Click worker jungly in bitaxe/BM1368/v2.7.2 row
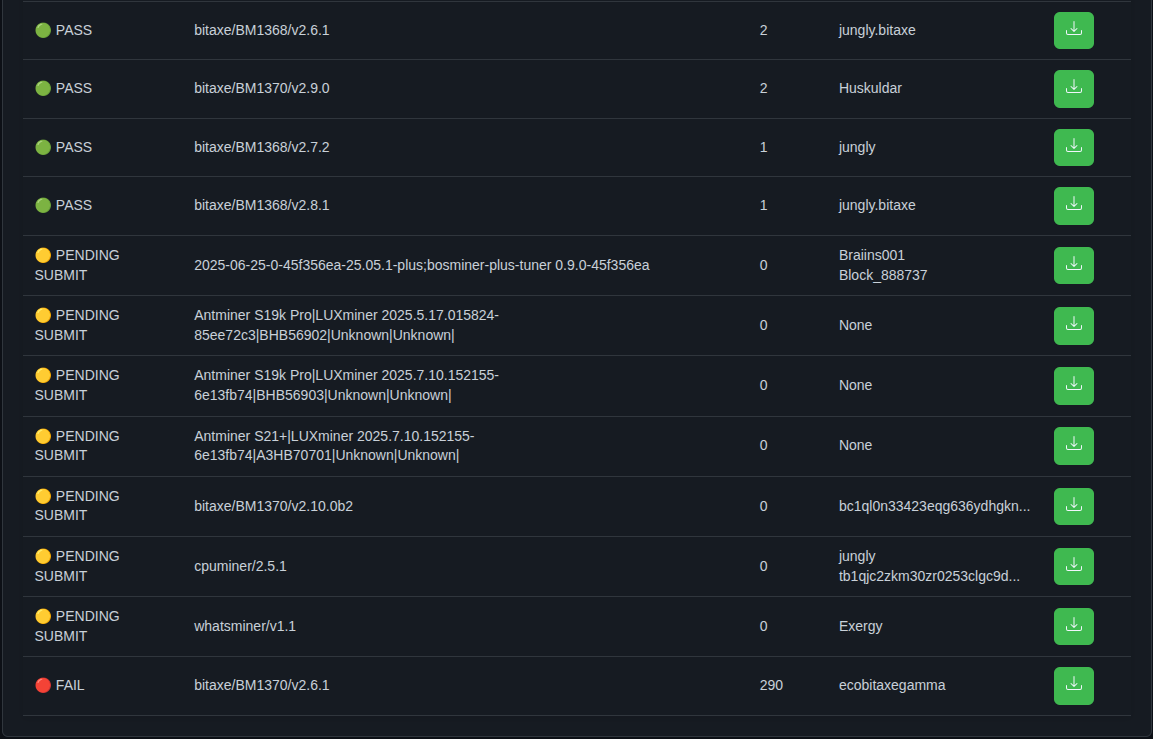Image resolution: width=1153 pixels, height=739 pixels. [x=857, y=147]
